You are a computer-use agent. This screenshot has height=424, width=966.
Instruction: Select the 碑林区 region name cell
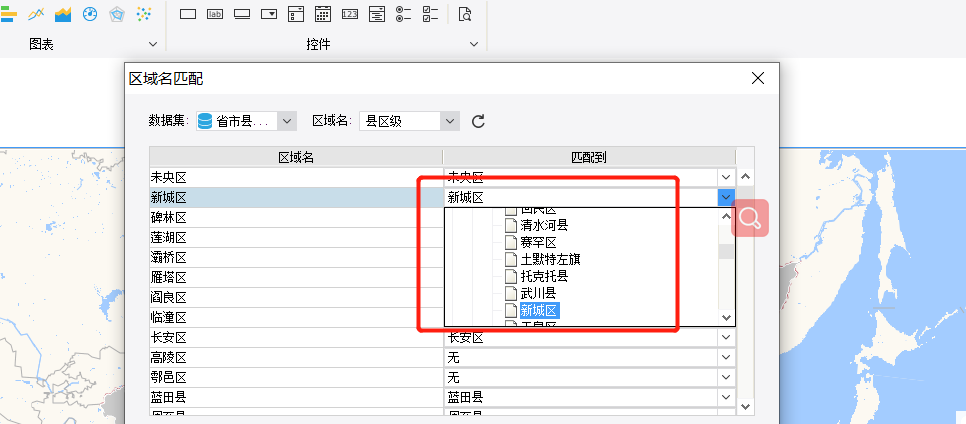296,218
